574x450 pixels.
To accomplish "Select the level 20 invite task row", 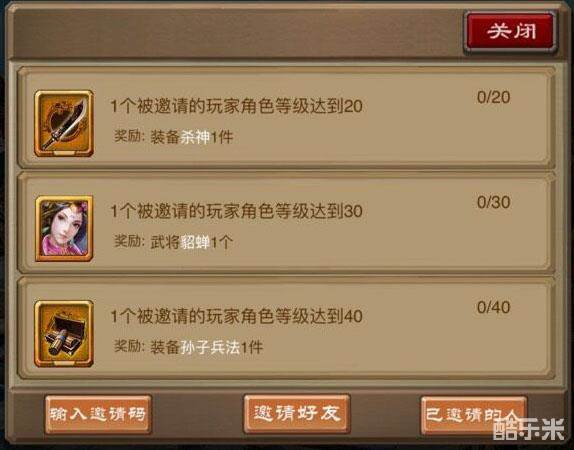I will tap(286, 118).
